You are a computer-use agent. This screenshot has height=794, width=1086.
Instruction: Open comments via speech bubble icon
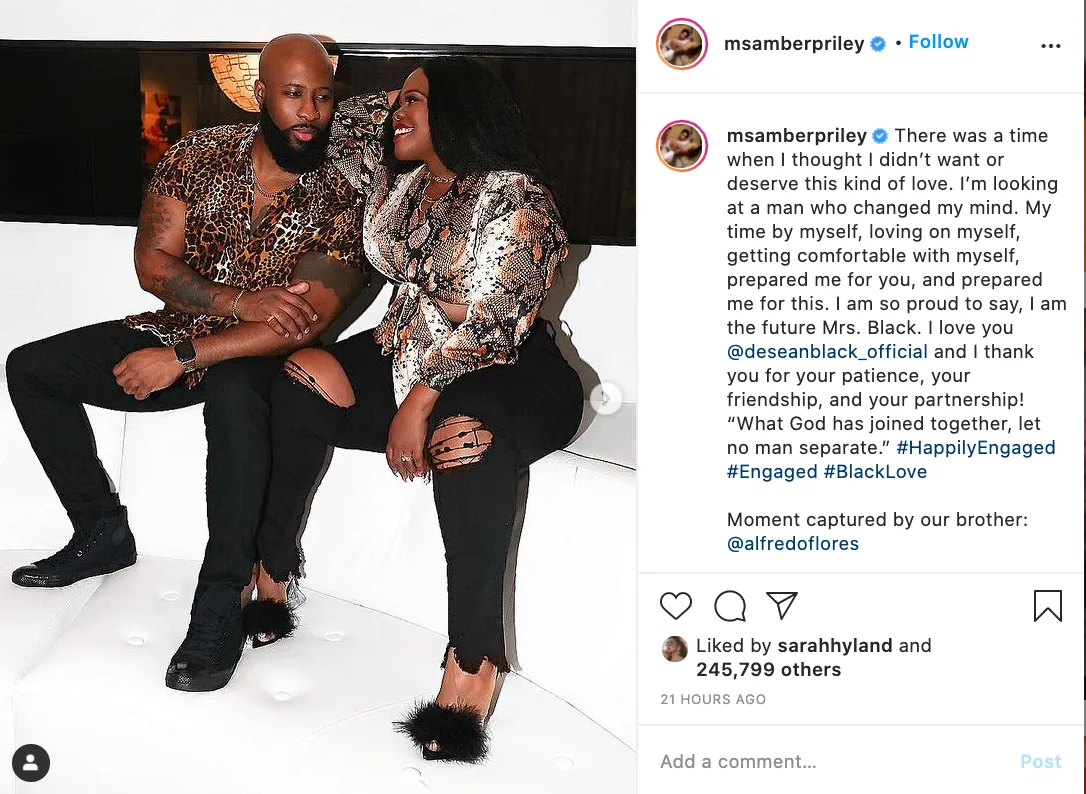[730, 606]
